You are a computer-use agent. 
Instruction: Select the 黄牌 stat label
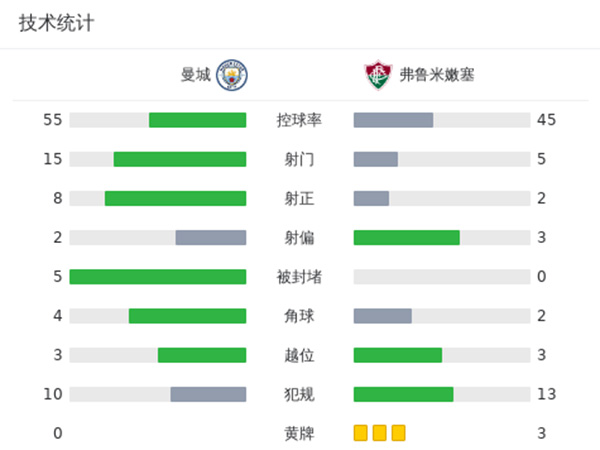click(299, 433)
